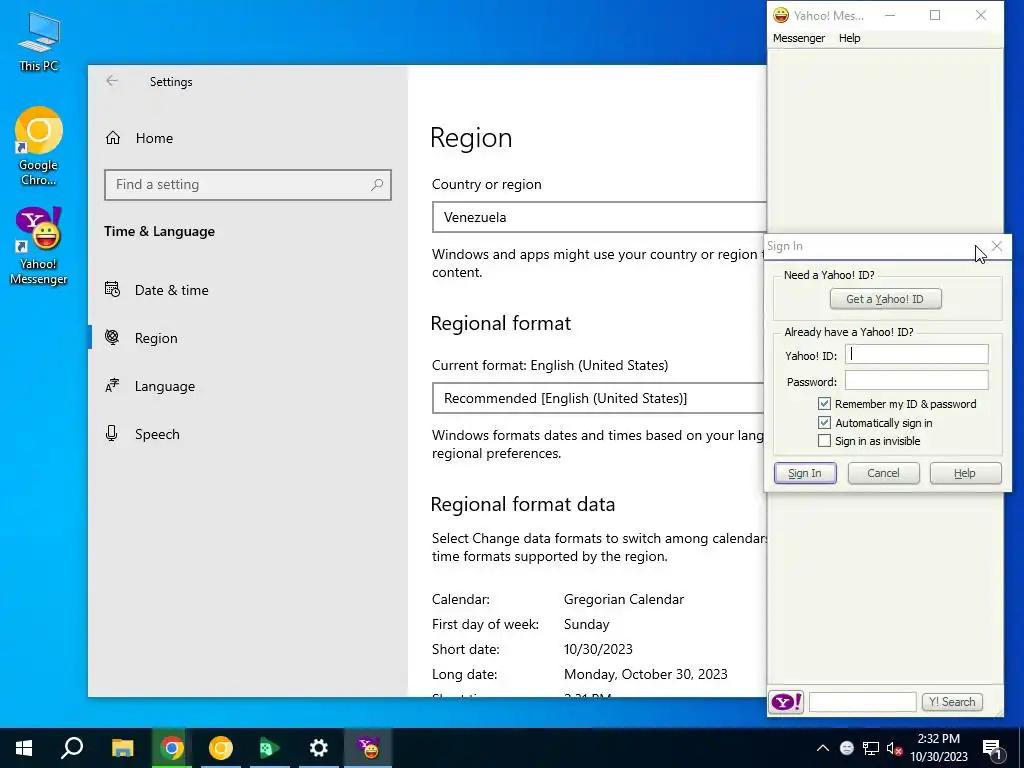Click the search magnifier in Find a setting
The image size is (1024, 768).
click(x=377, y=185)
